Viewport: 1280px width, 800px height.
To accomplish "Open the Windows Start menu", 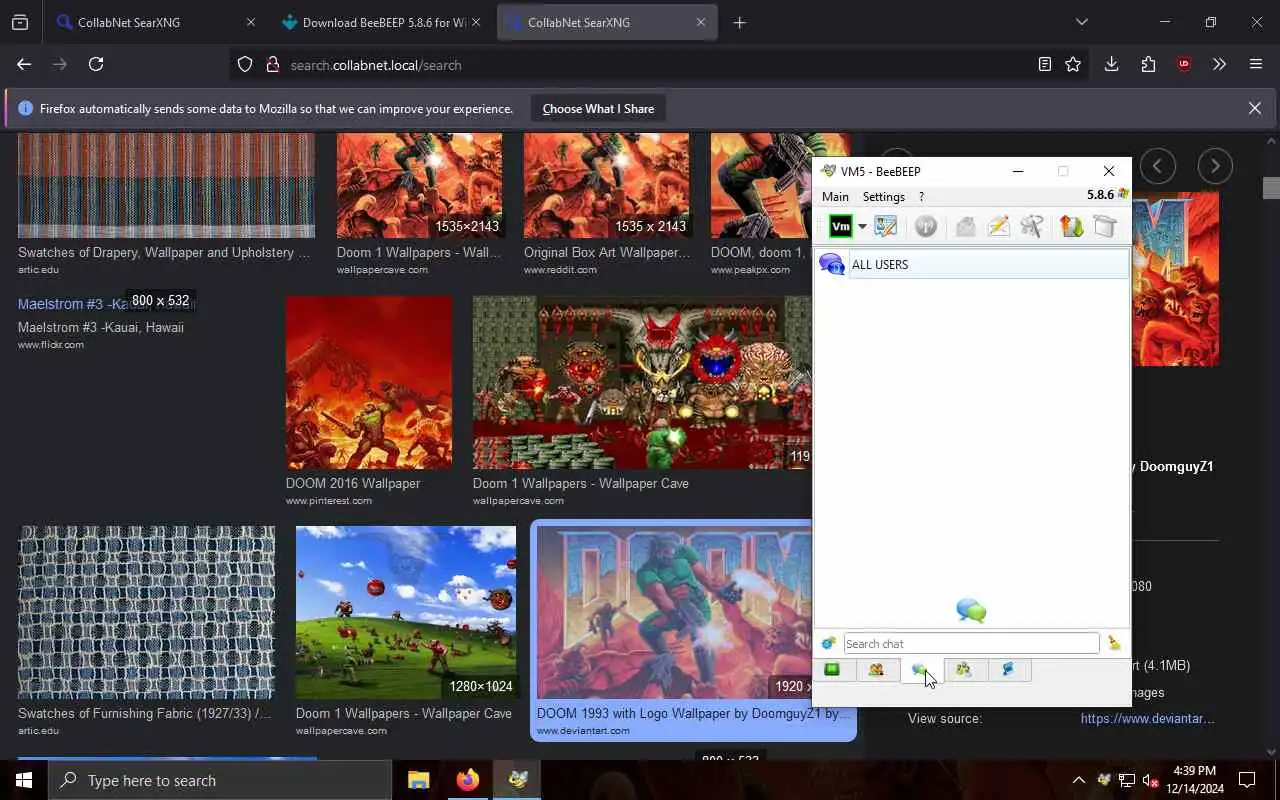I will click(x=24, y=780).
